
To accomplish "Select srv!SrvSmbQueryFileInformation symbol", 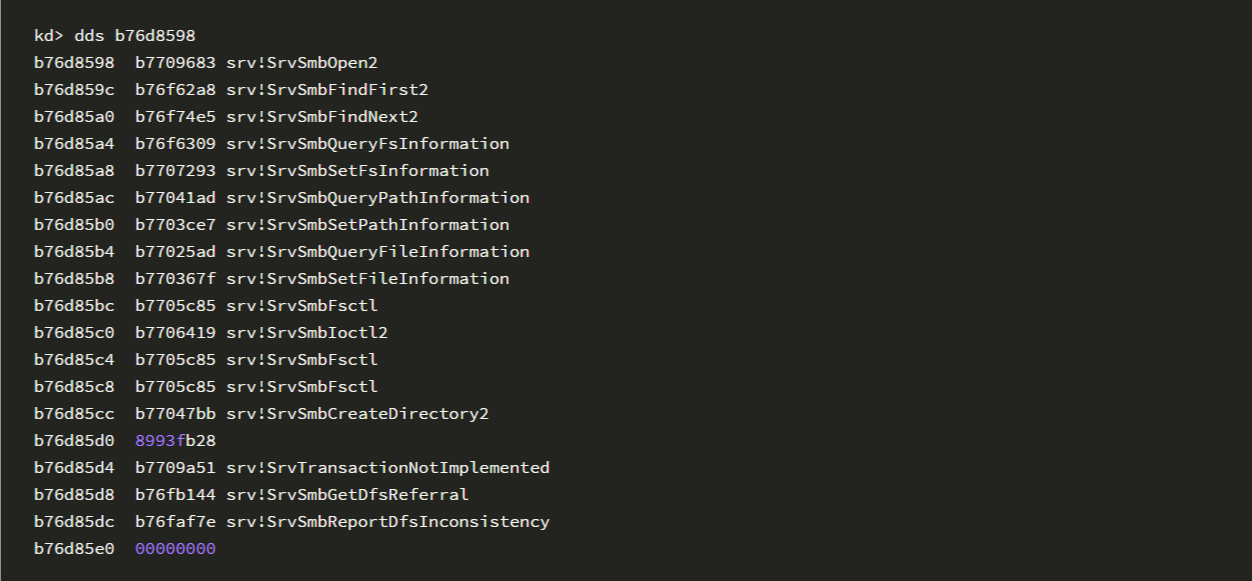I will [x=377, y=252].
